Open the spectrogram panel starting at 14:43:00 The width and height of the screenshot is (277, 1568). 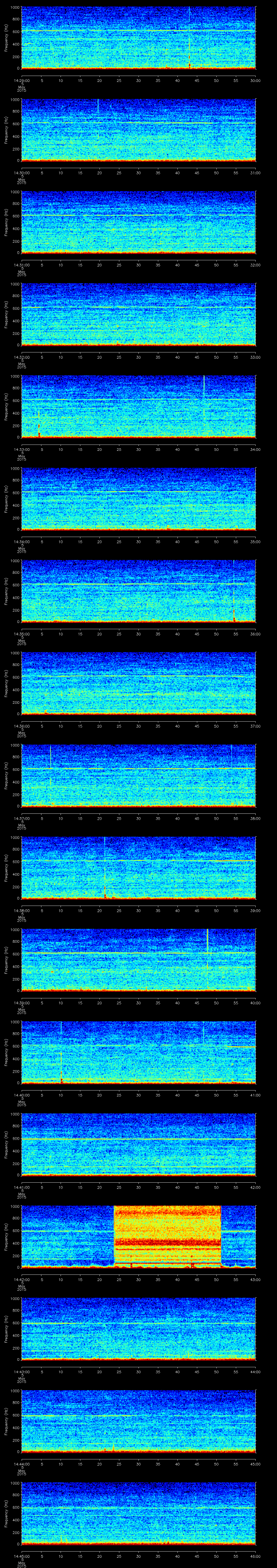(138, 1328)
